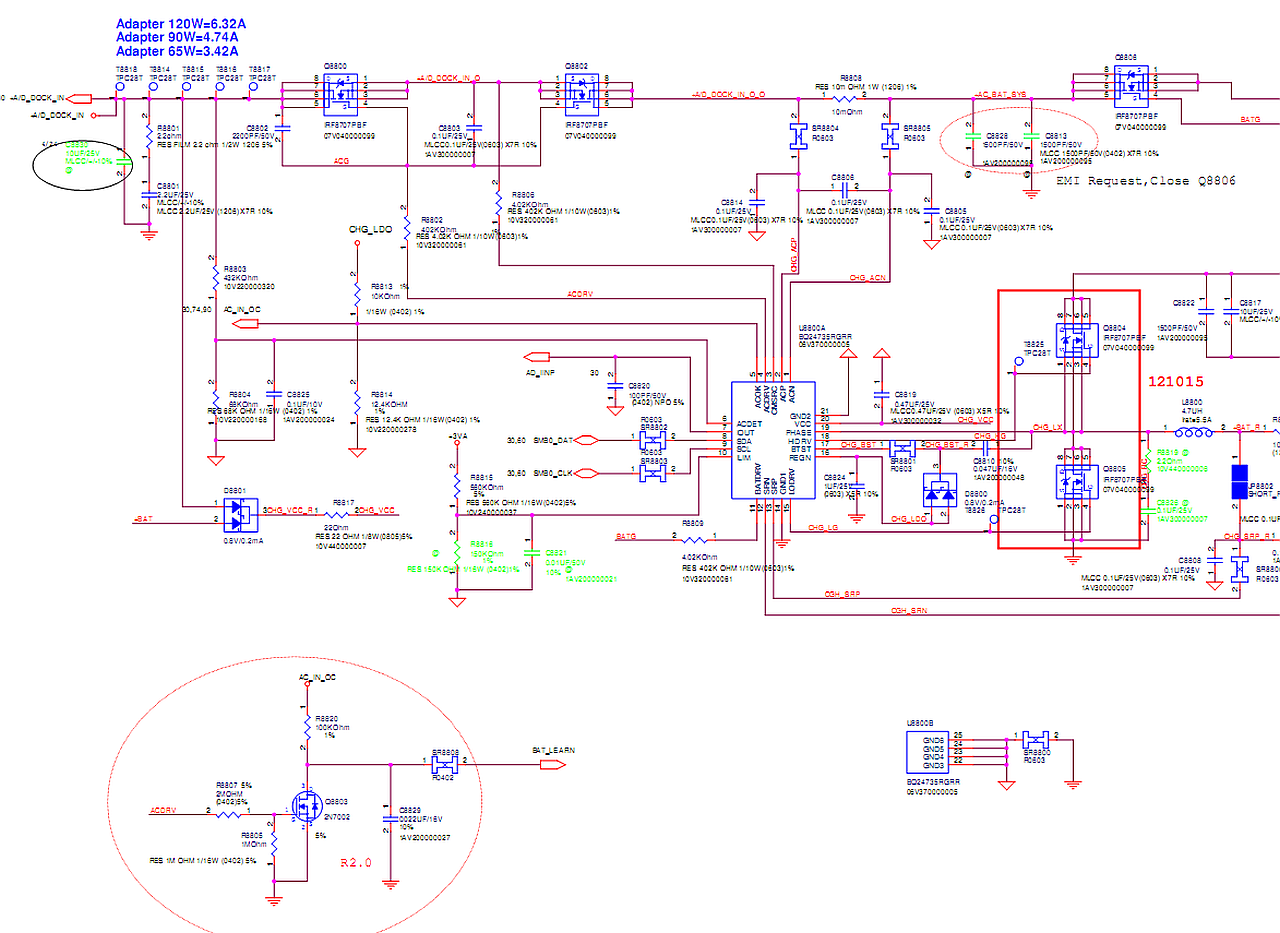This screenshot has height=933, width=1280.
Task: Click the SMB0_CLK off-page connector
Action: point(588,472)
